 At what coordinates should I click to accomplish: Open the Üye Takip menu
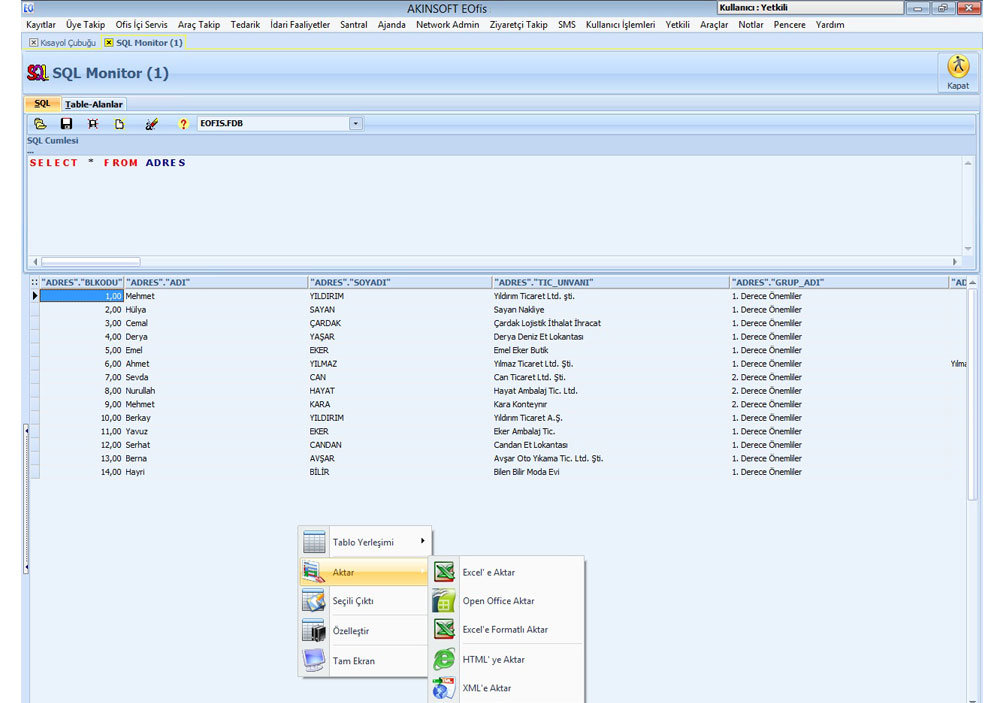click(x=85, y=25)
